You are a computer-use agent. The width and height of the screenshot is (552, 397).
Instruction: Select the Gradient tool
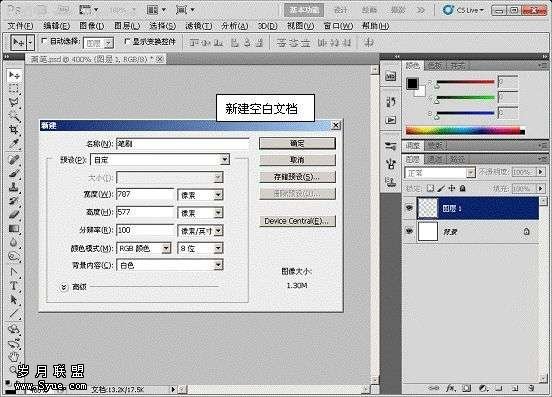pos(14,229)
